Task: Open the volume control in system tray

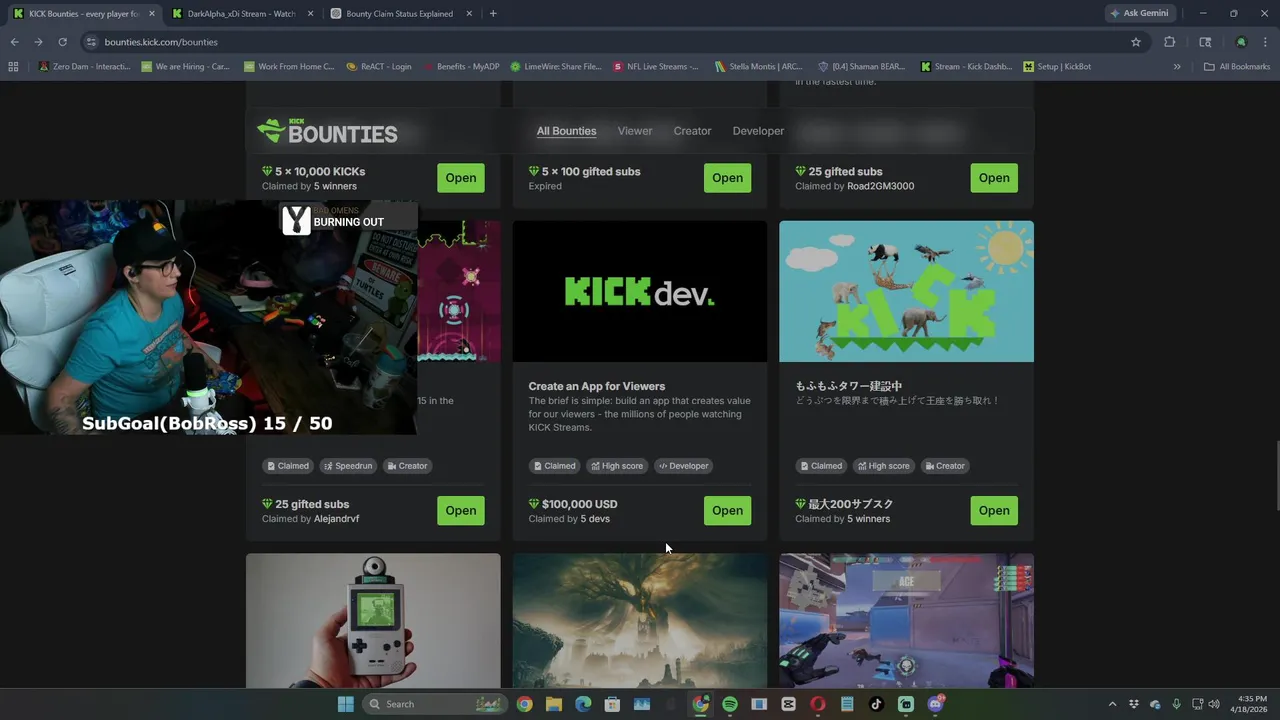Action: (x=1214, y=704)
